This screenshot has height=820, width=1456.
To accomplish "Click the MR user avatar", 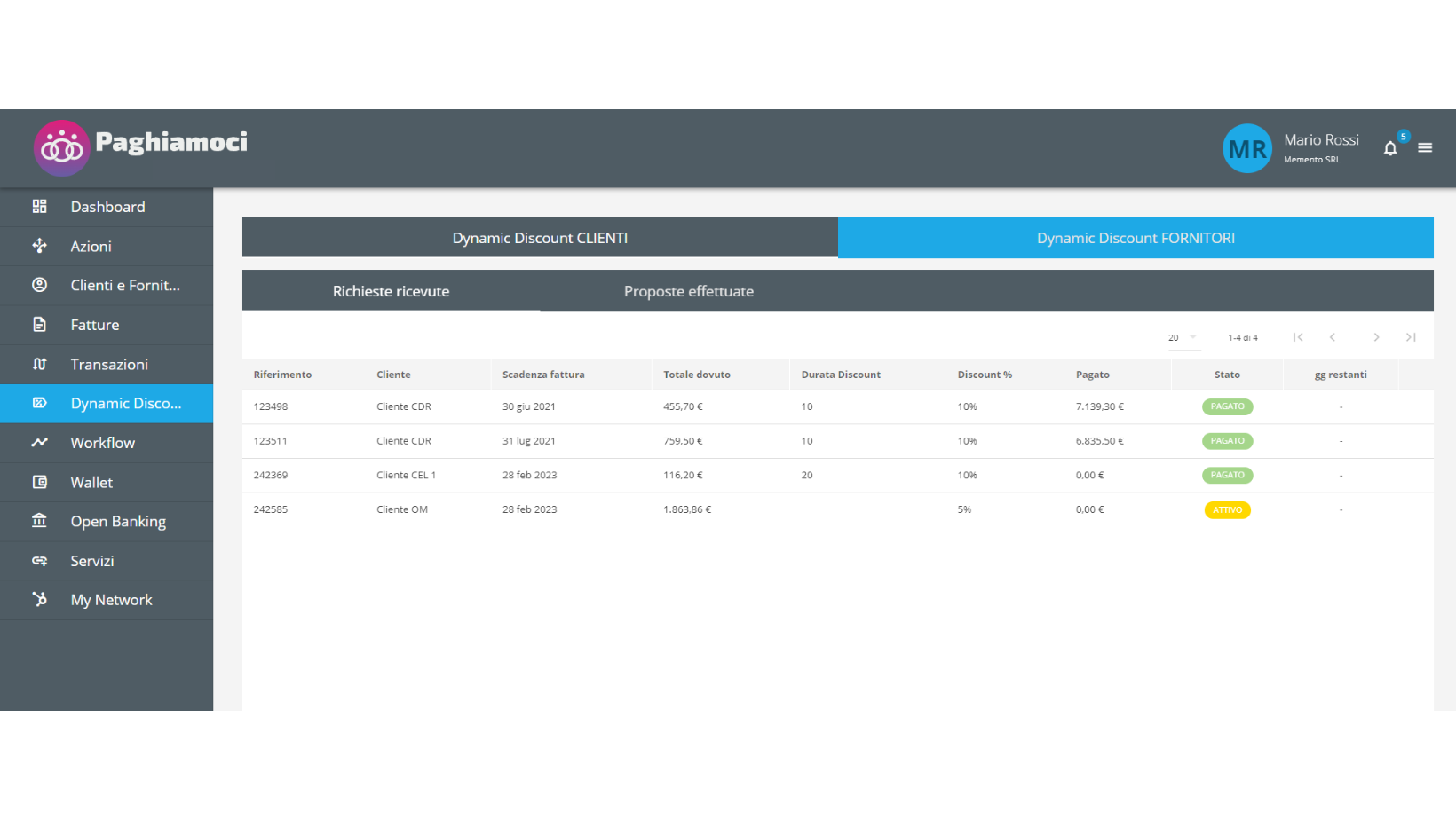I will [1246, 148].
